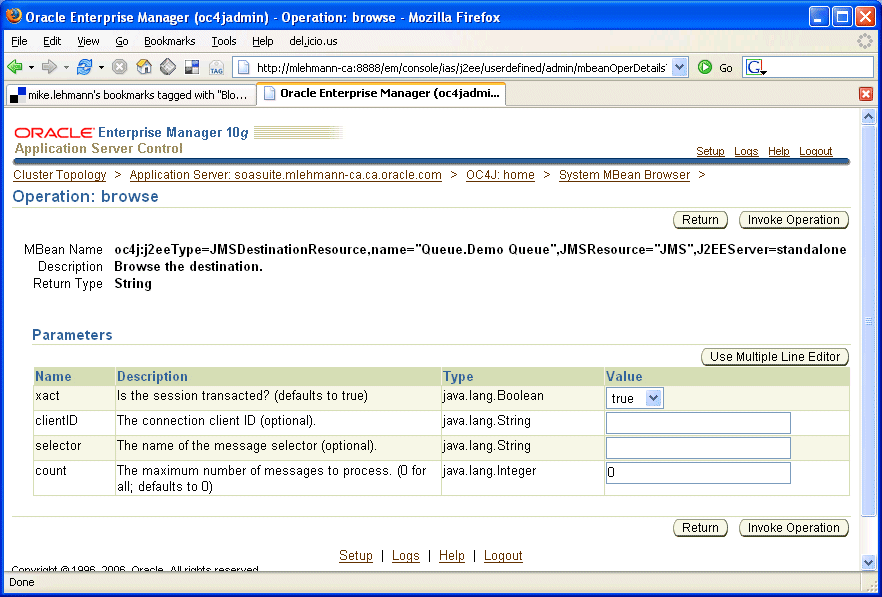Open the Go menu
882x597 pixels.
click(122, 41)
